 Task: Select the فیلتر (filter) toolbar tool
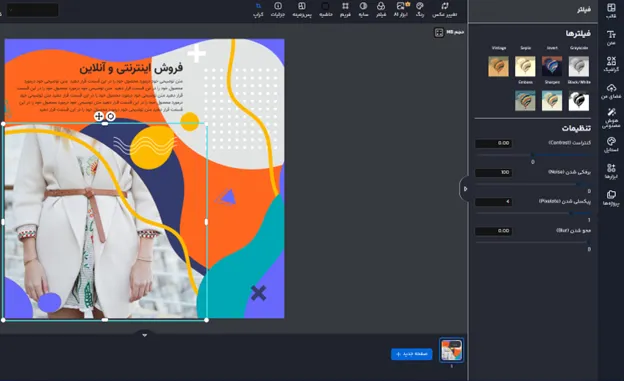point(381,10)
